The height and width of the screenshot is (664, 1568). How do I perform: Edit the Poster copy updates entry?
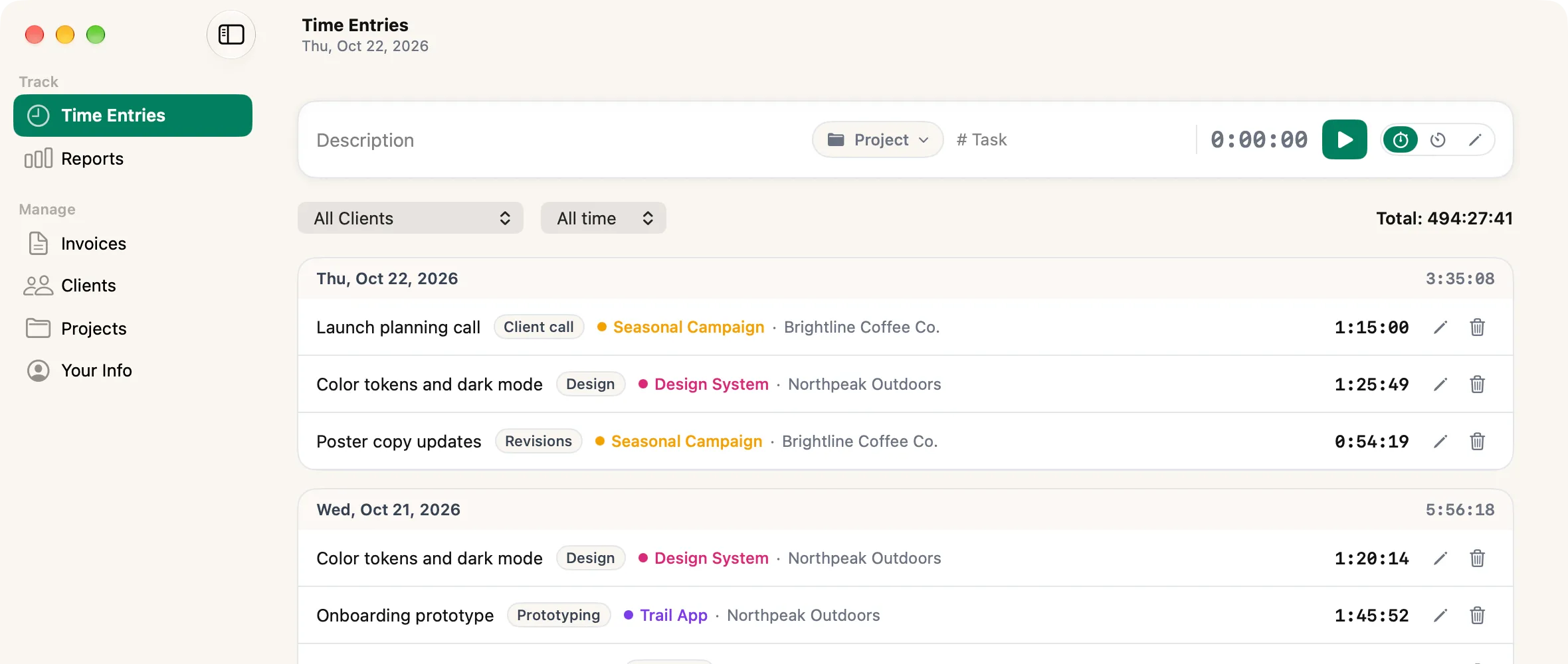[x=1440, y=442]
